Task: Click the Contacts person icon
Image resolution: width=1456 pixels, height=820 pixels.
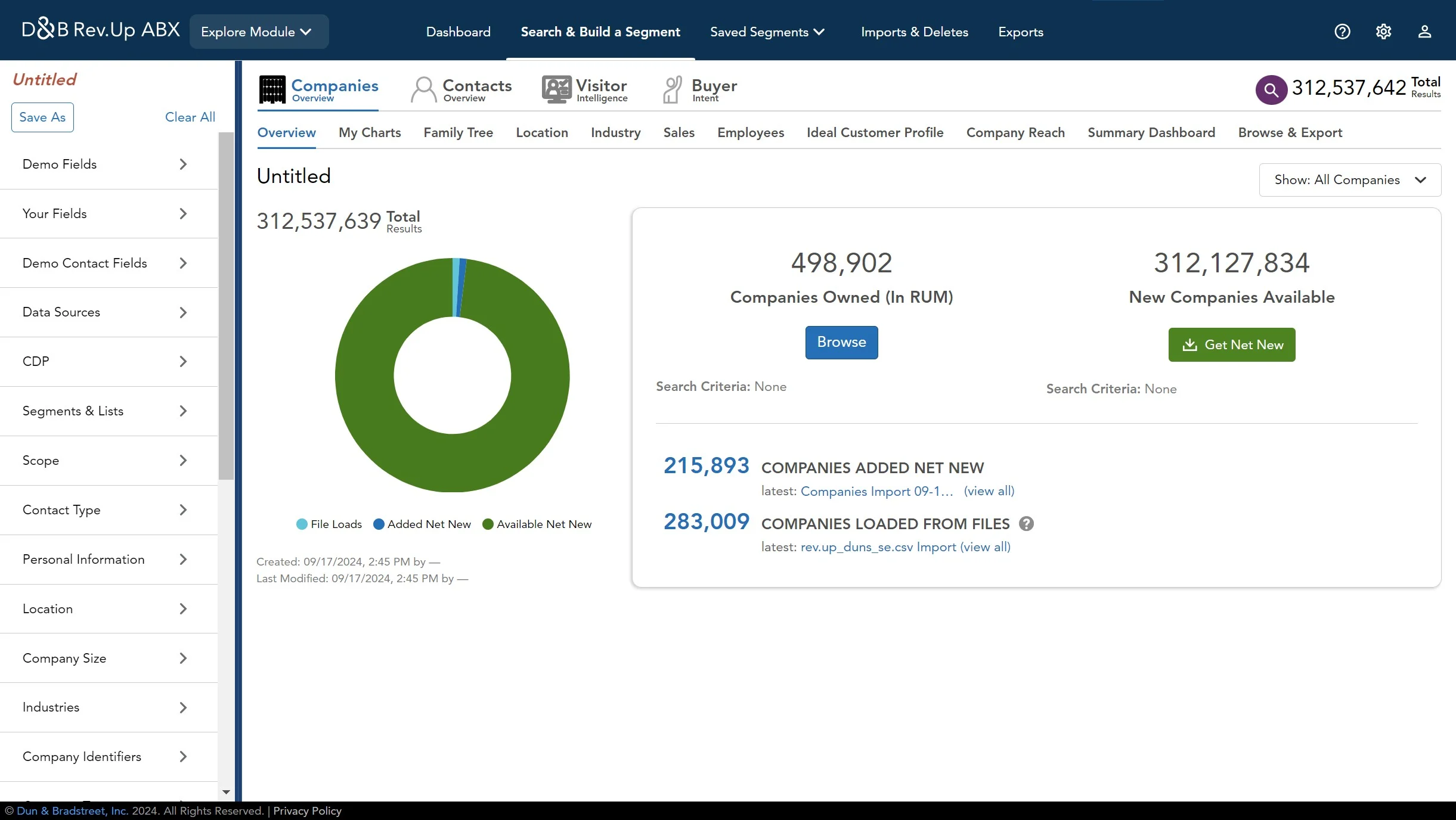Action: point(424,90)
